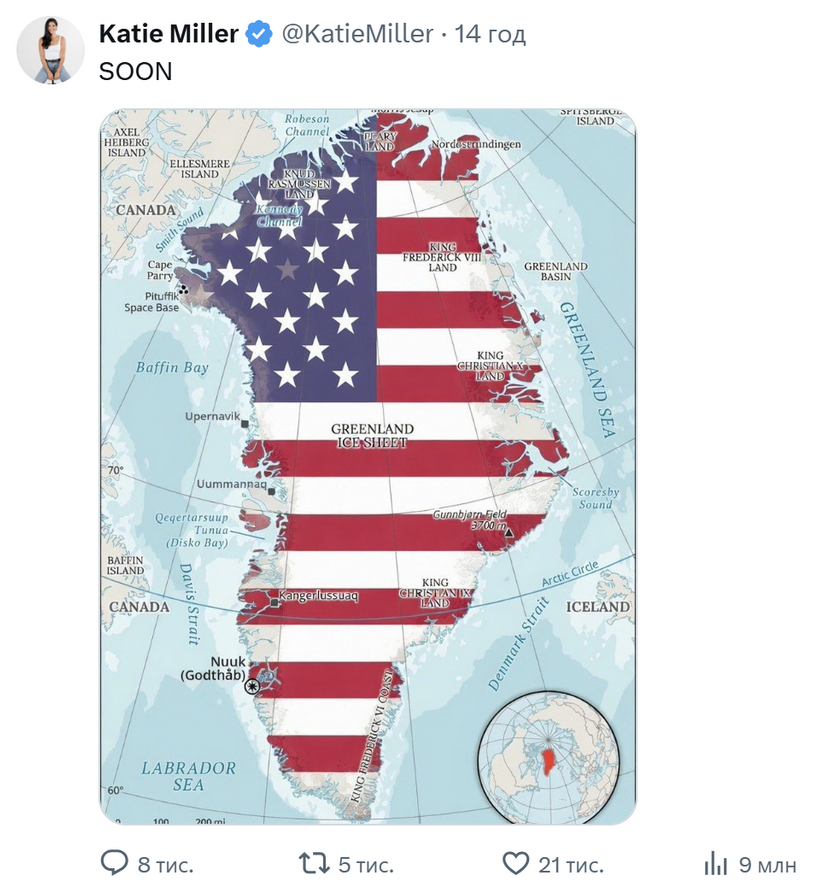The image size is (837, 892).
Task: Click the @KatieMiller handle
Action: click(x=357, y=34)
